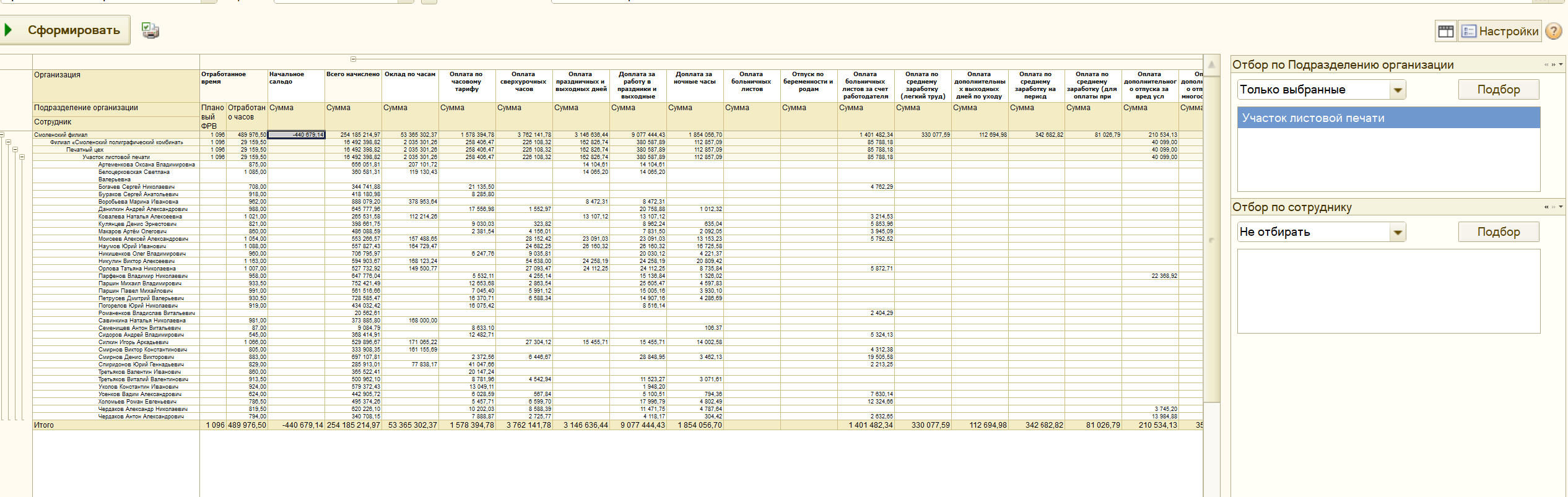This screenshot has width=1568, height=497.
Task: Select Оплата по часовому тарифу header
Action: click(467, 86)
